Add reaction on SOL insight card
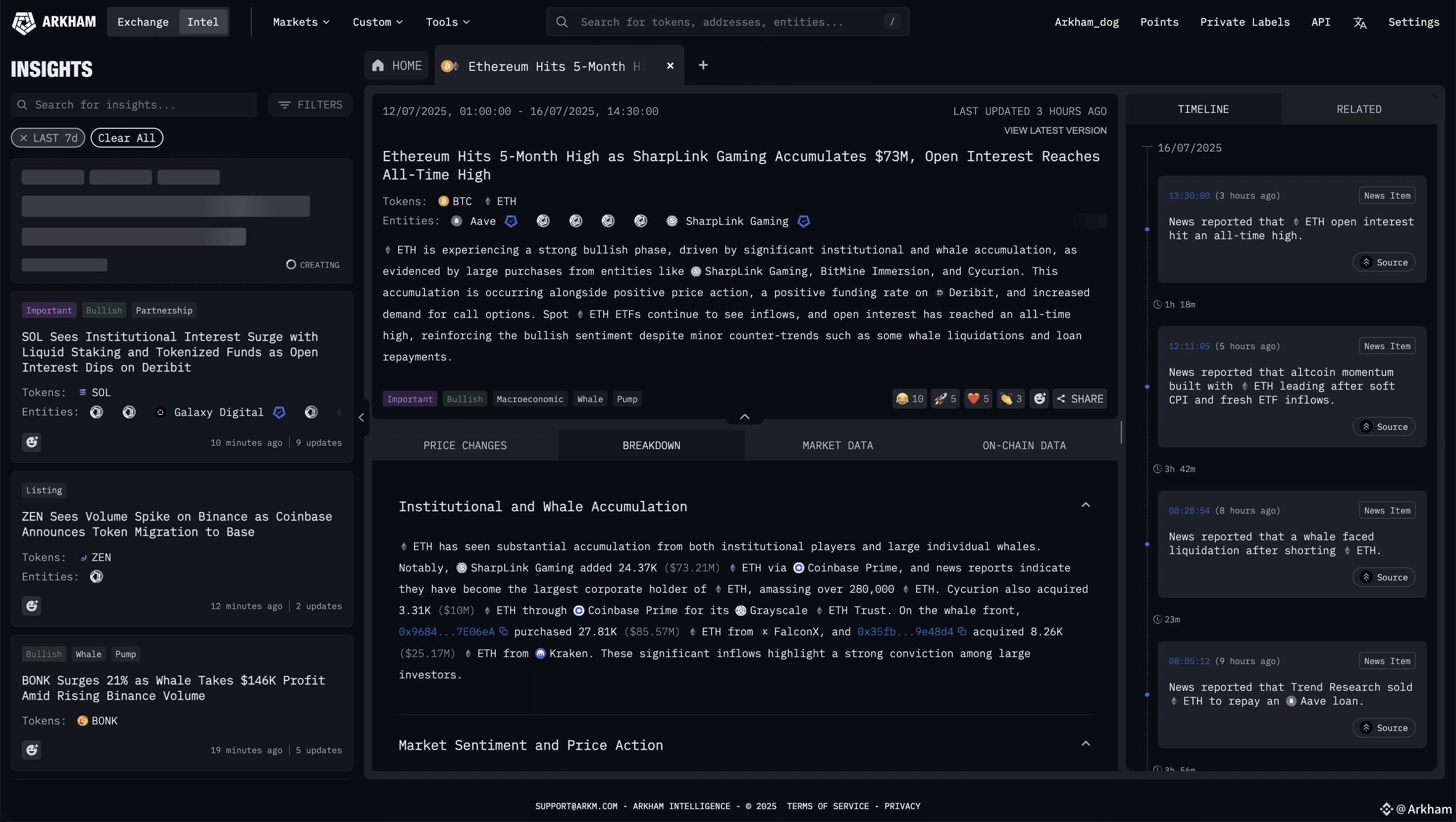The image size is (1456, 822). [x=32, y=442]
